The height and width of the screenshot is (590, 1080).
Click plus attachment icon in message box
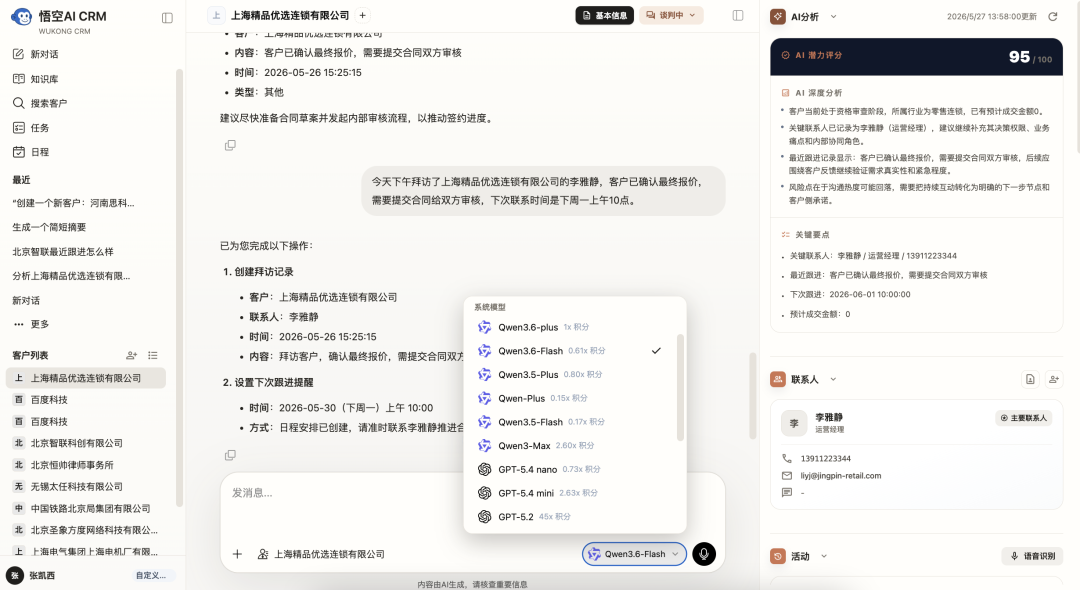coord(237,554)
